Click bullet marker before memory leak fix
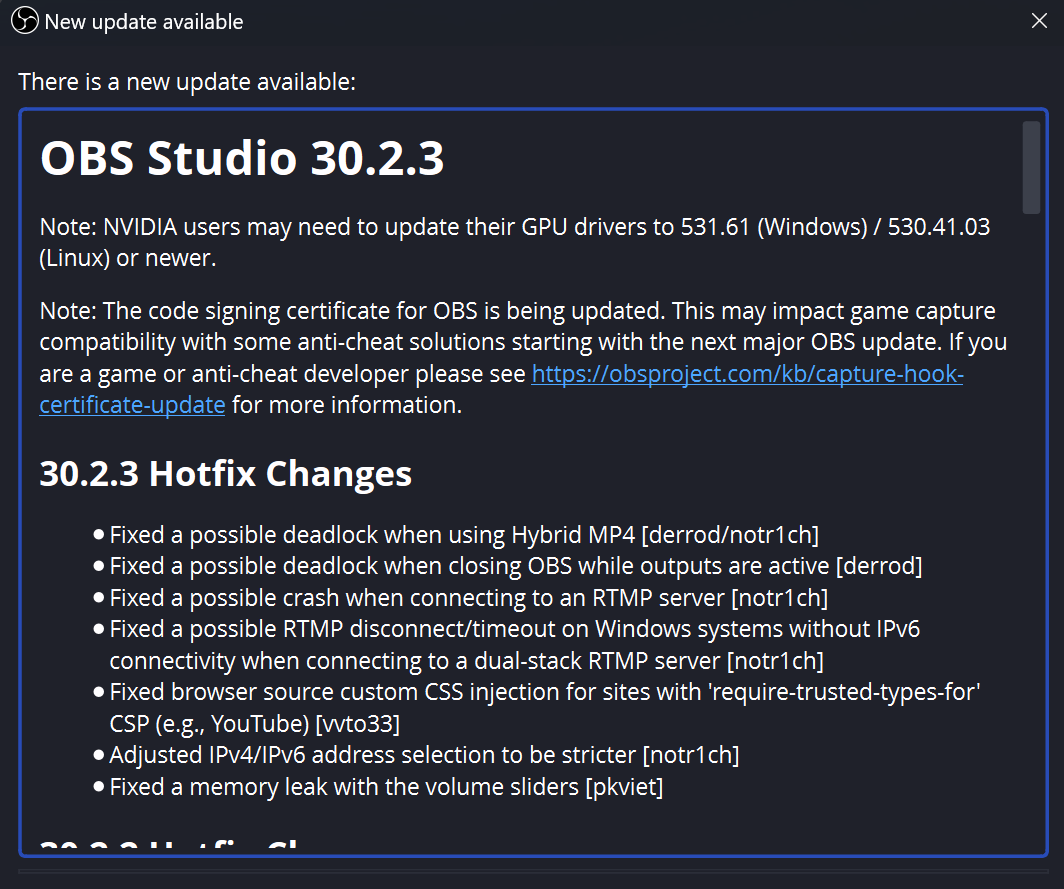The height and width of the screenshot is (889, 1064). 98,787
